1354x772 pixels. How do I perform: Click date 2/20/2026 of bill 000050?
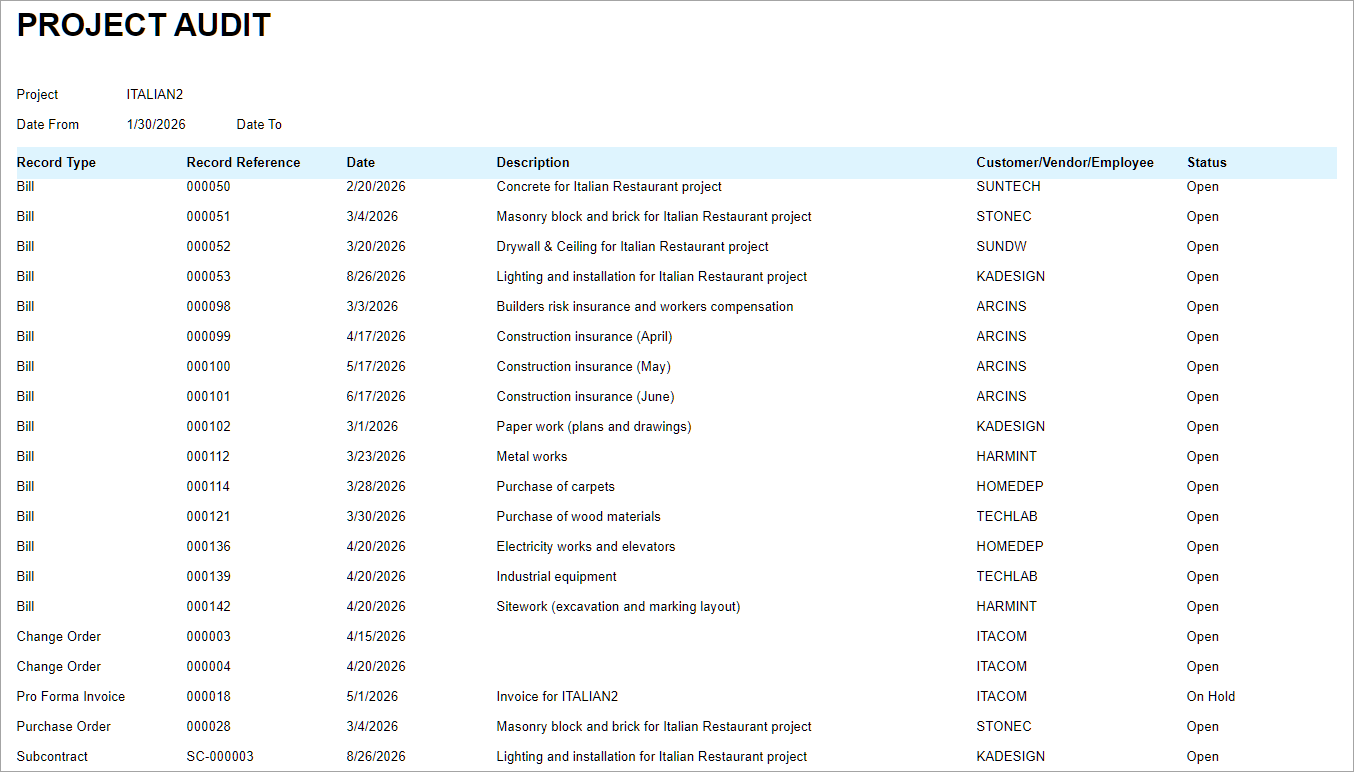[376, 186]
